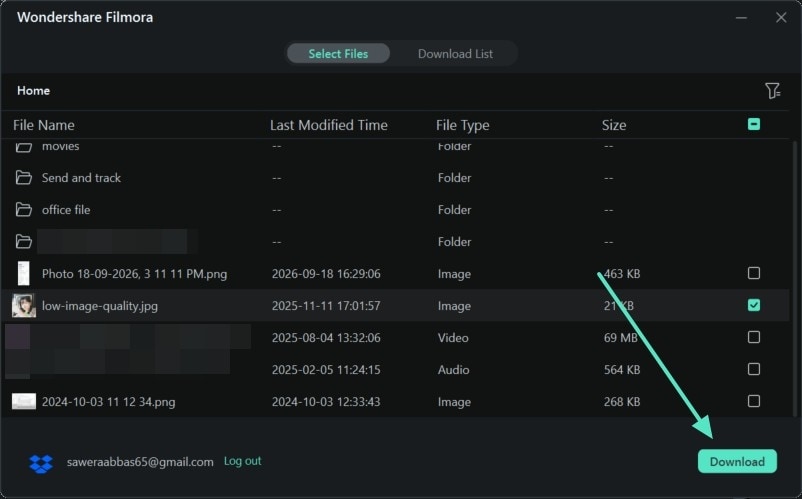
Task: Open the filter icon next to Home
Action: (772, 91)
